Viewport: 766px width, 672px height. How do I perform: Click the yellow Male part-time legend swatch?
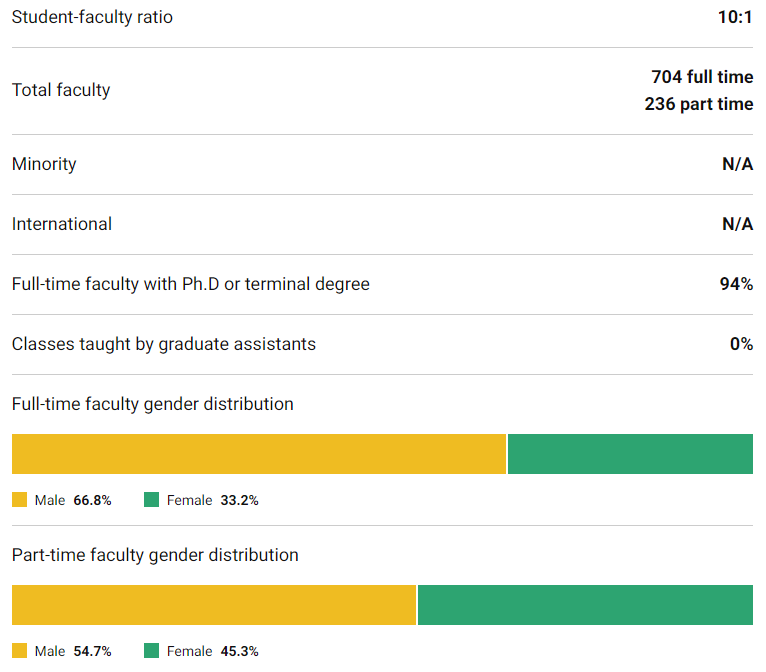(19, 651)
